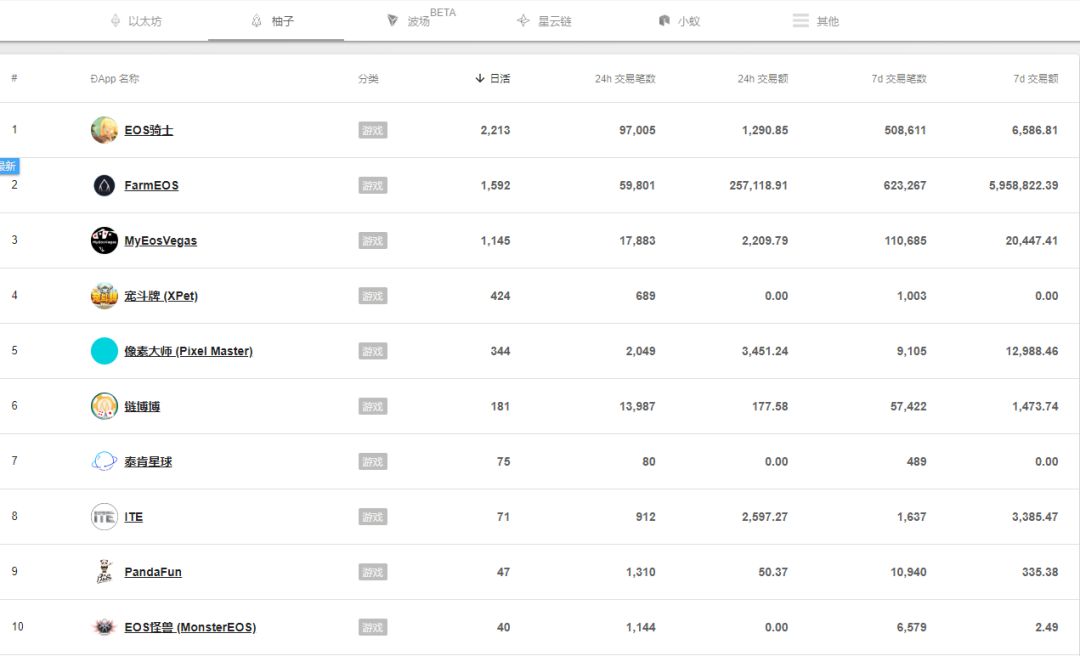Open the EOS骑士 app icon

[x=104, y=130]
